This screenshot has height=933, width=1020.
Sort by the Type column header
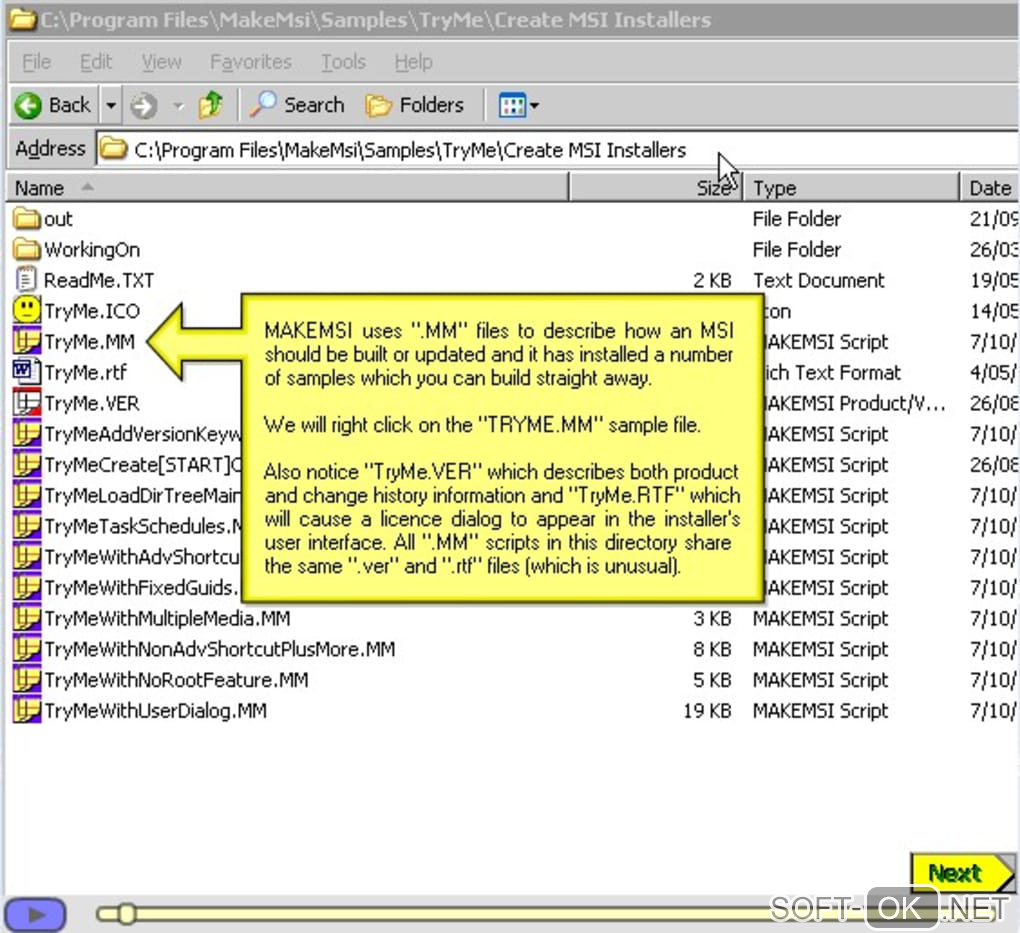[x=851, y=188]
